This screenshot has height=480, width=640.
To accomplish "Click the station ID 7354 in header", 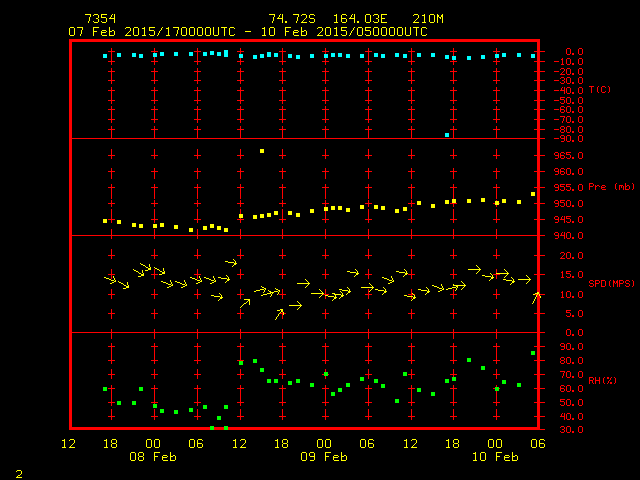I will point(100,19).
